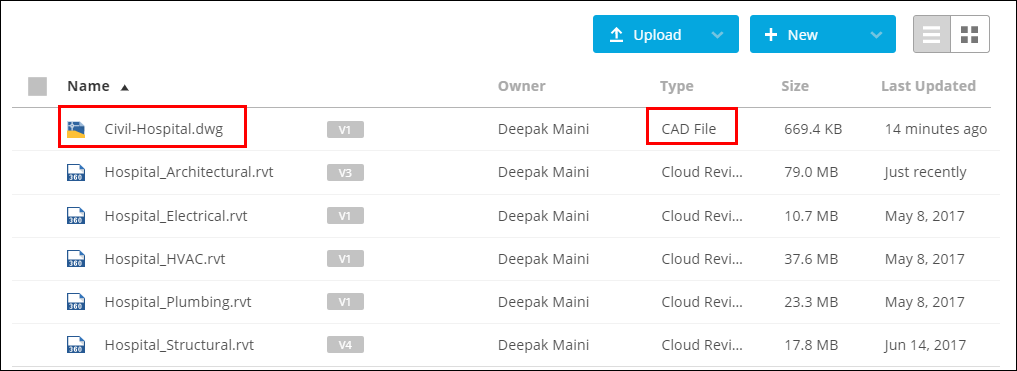This screenshot has width=1017, height=371.
Task: Click the Civil-Hospital.dwg CAD file icon
Action: 77,130
